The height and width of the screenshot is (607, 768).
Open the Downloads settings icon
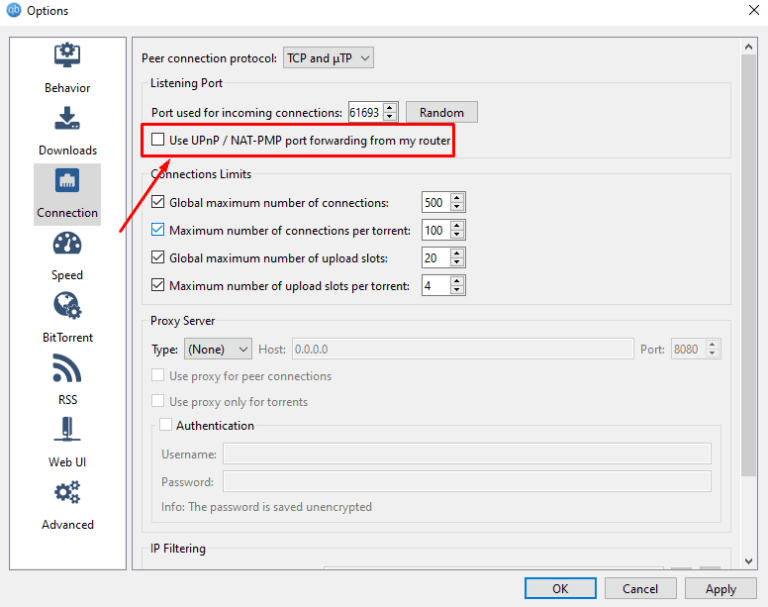click(x=67, y=118)
